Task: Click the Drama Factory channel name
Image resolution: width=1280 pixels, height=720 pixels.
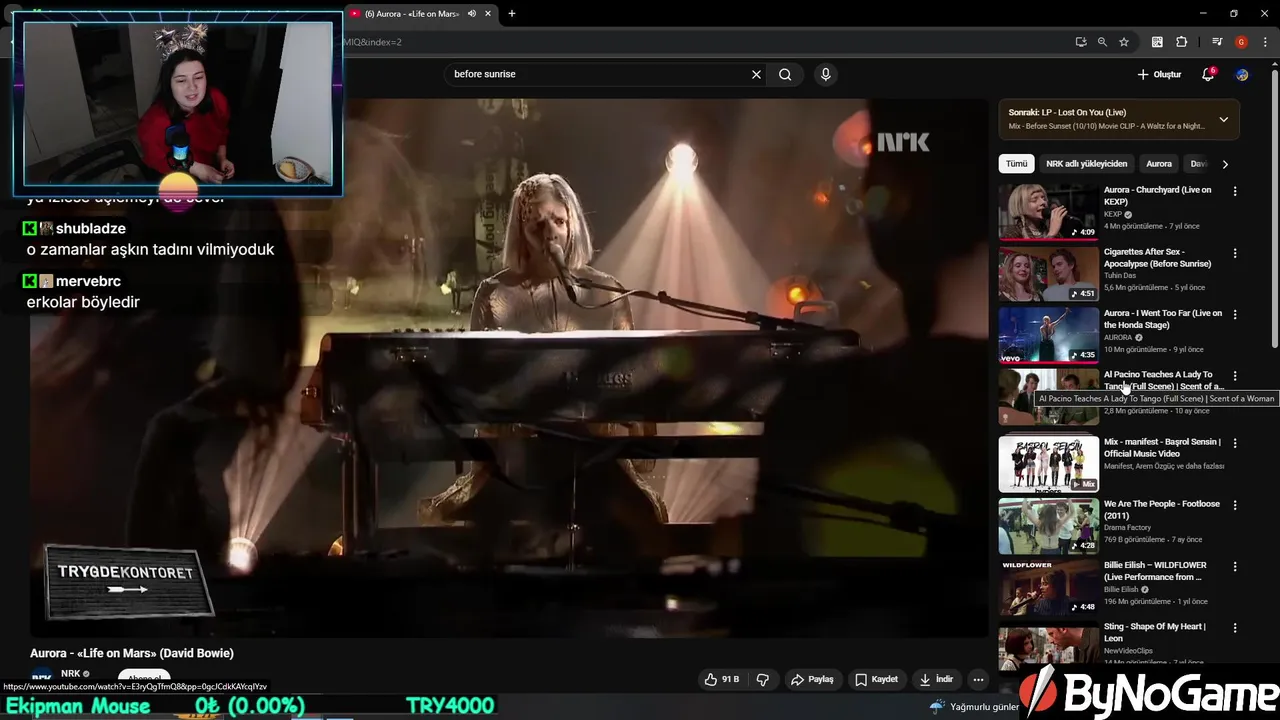Action: point(1127,527)
